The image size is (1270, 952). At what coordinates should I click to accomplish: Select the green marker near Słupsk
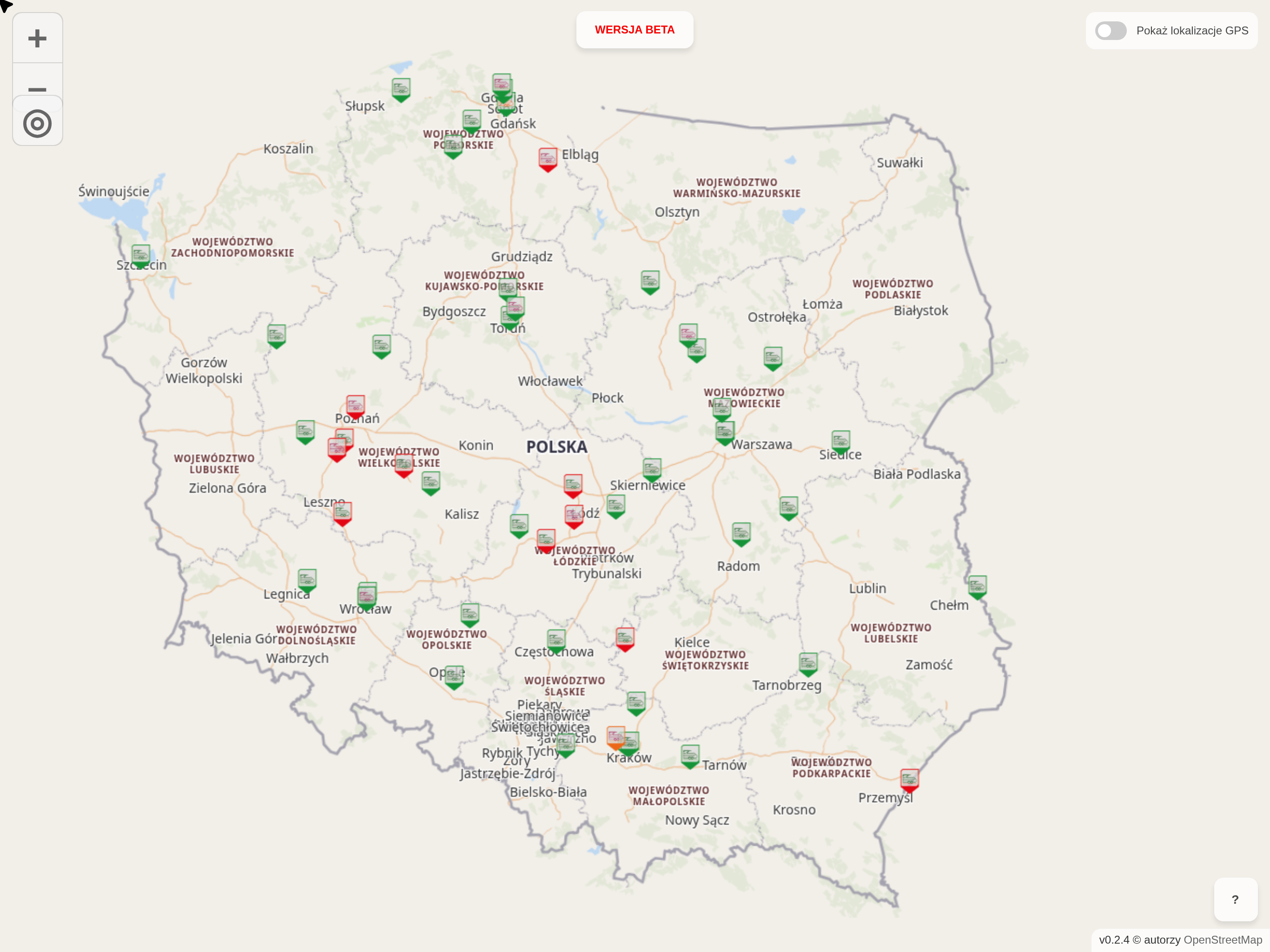coord(401,89)
